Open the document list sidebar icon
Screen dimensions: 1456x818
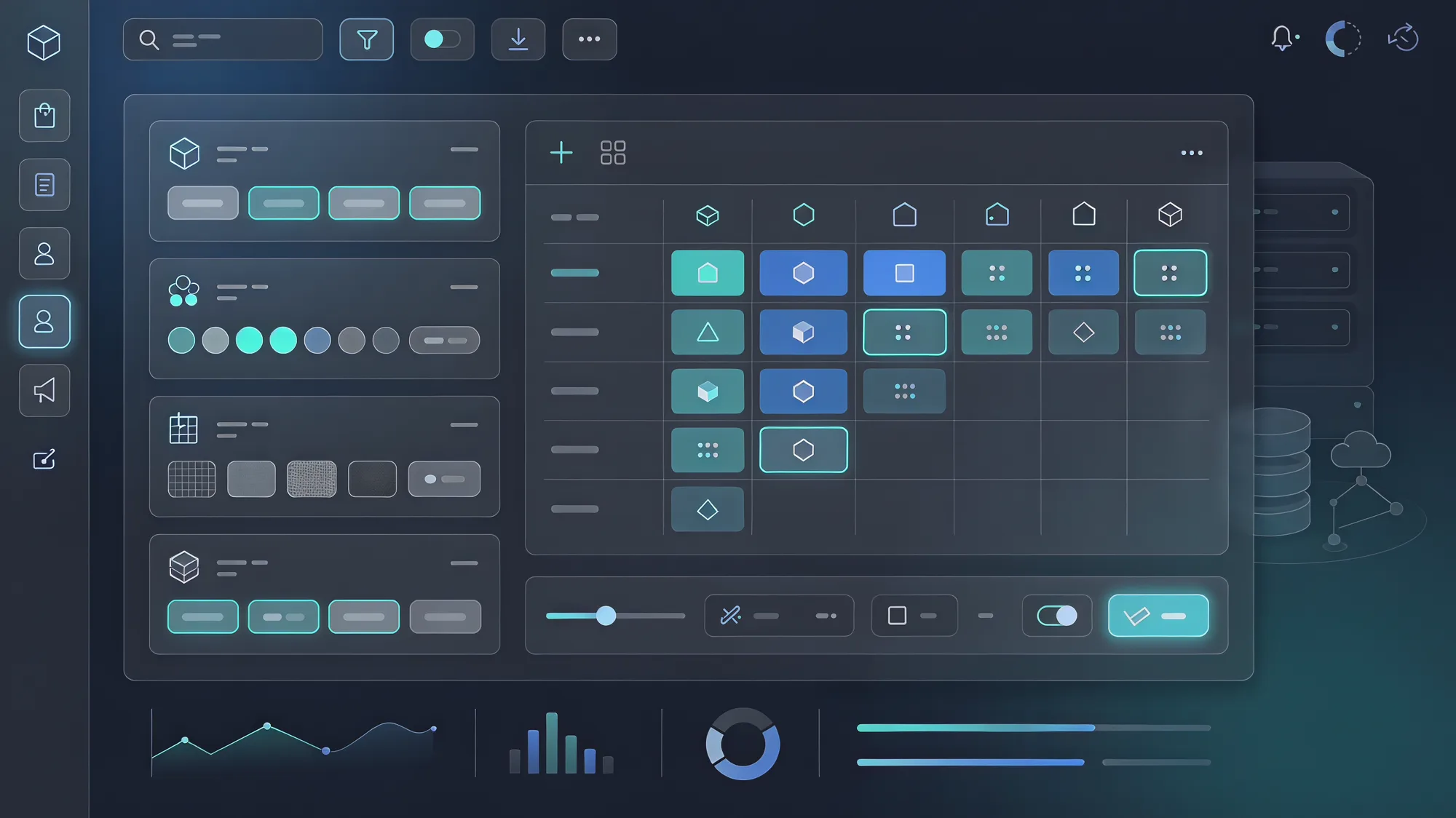[x=44, y=185]
